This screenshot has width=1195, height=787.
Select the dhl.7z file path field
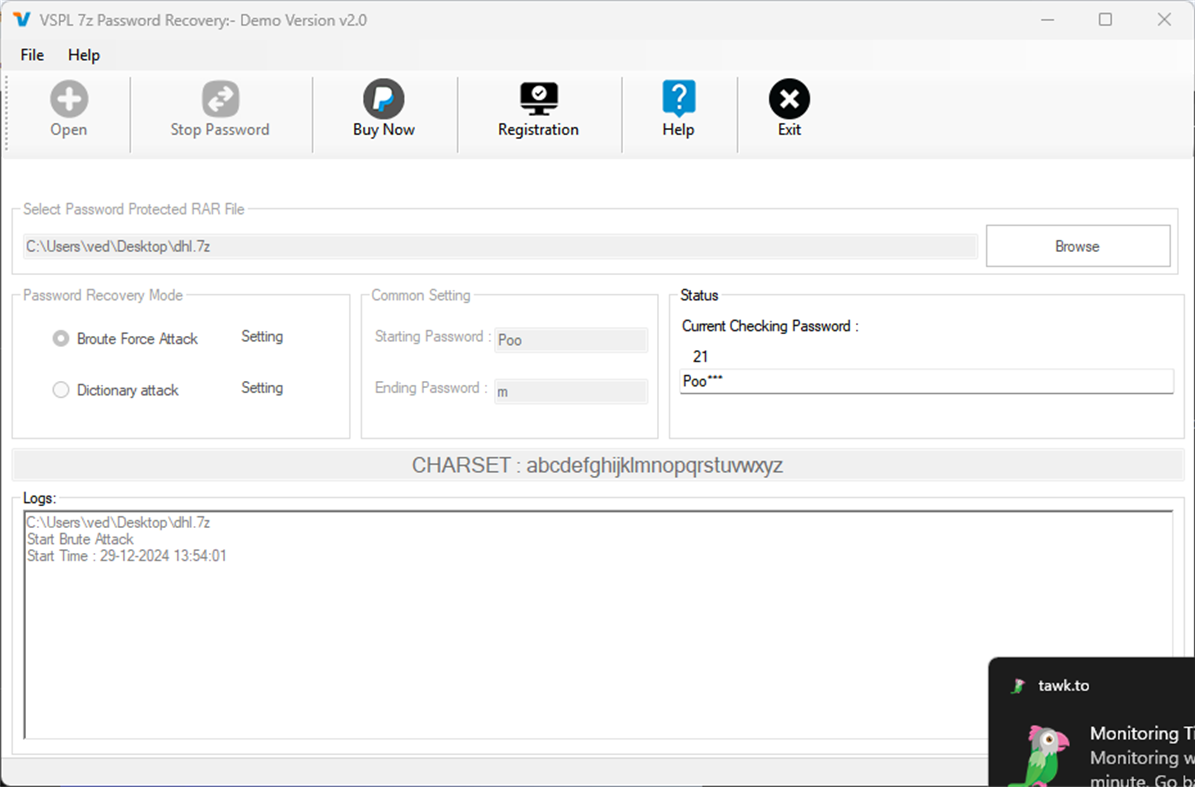500,245
